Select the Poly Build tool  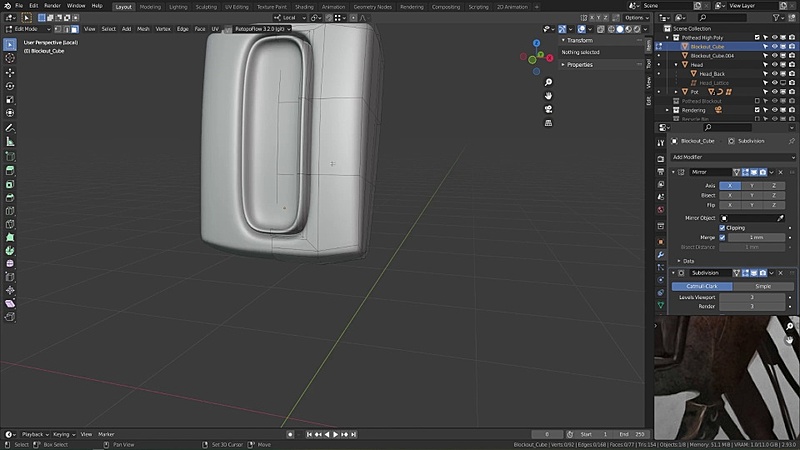pyautogui.click(x=10, y=237)
